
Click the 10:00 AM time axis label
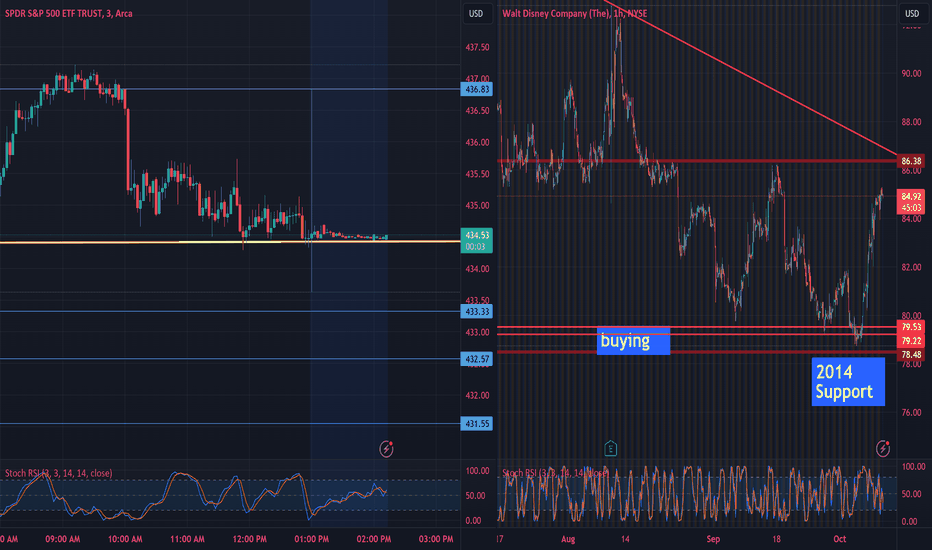tap(125, 539)
